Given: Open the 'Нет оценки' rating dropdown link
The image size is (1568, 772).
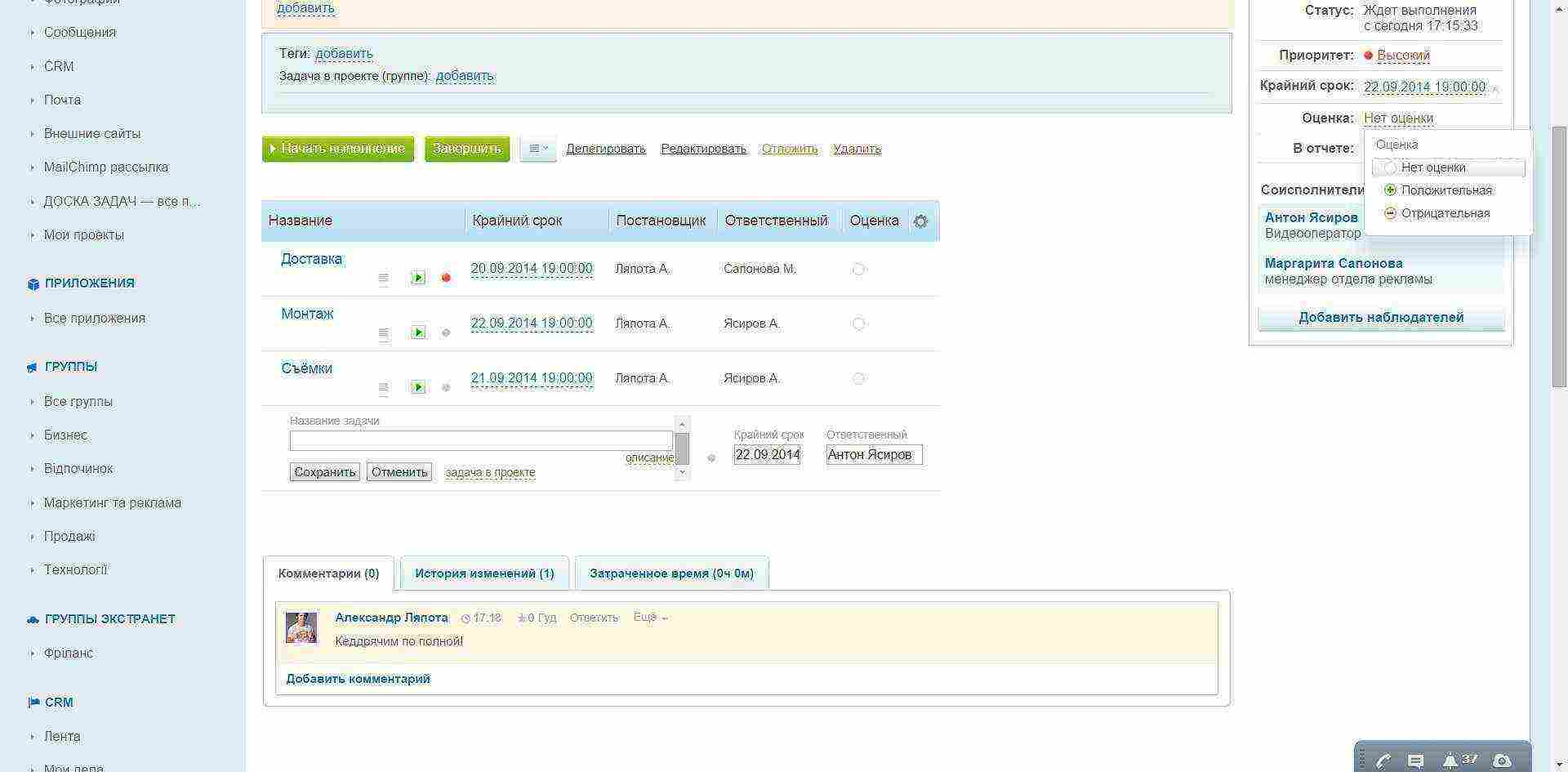Looking at the screenshot, I should pos(1398,118).
